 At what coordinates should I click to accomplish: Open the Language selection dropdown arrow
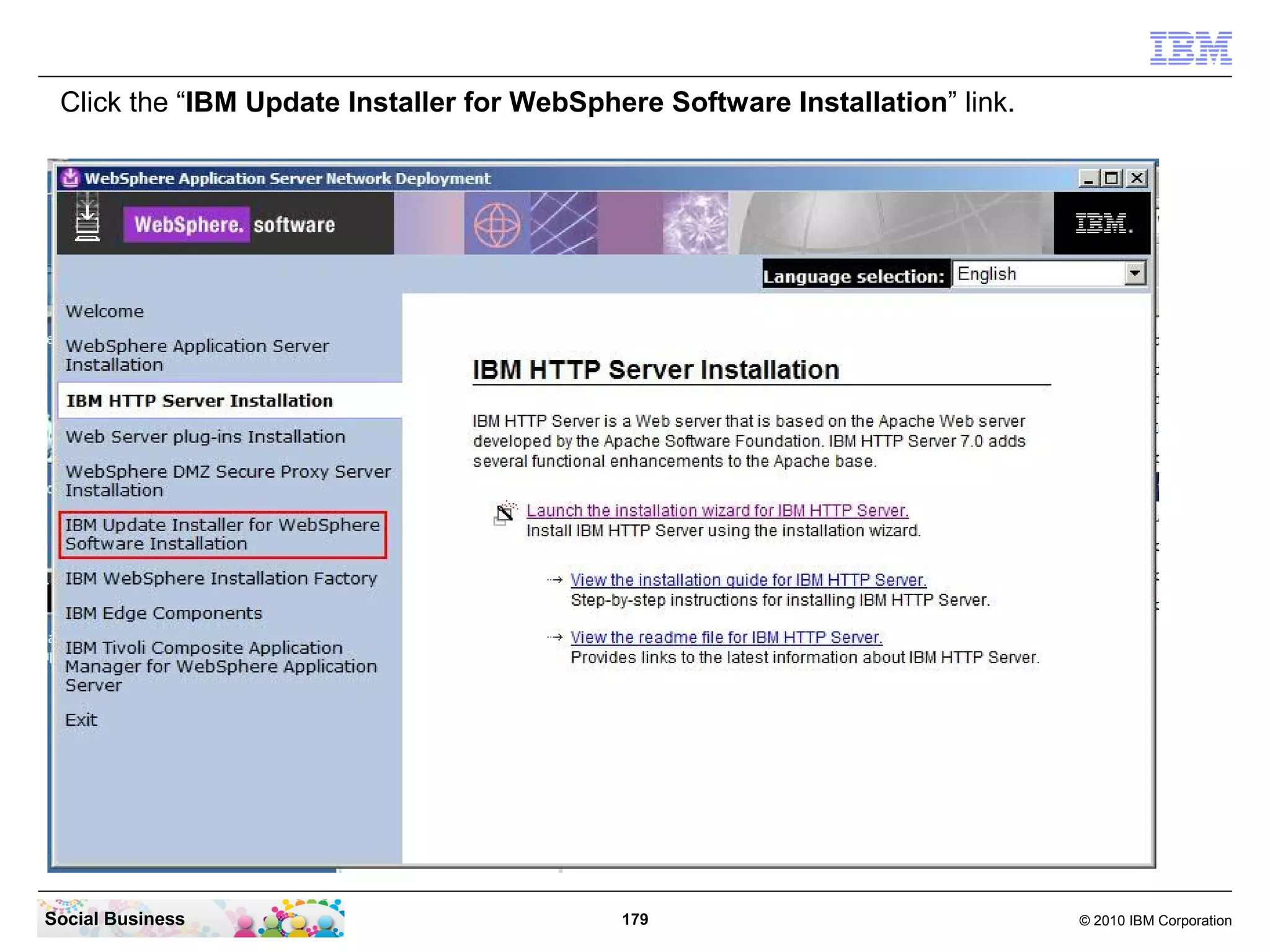1135,273
